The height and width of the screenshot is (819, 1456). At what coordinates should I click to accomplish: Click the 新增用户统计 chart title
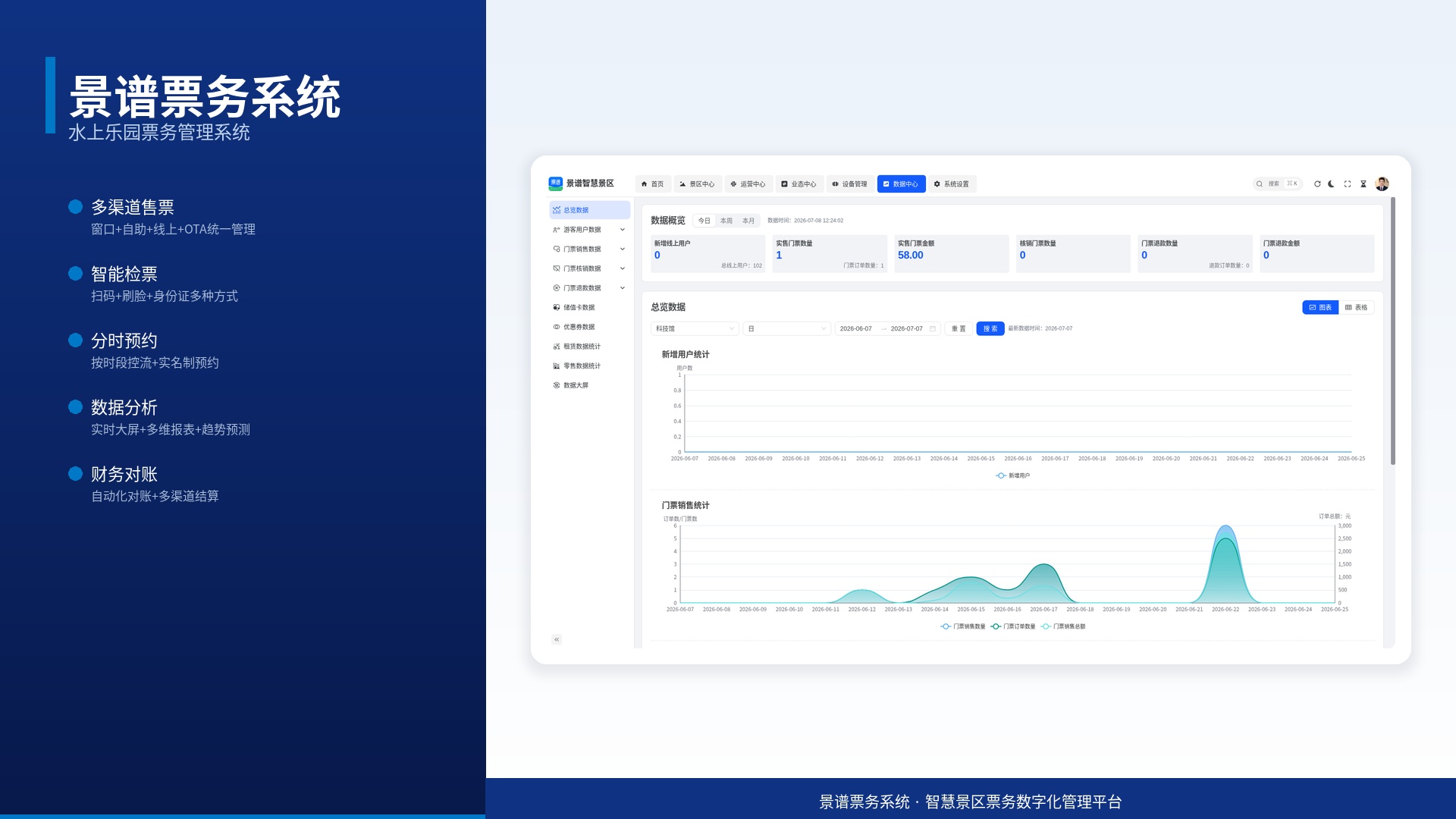pyautogui.click(x=686, y=355)
